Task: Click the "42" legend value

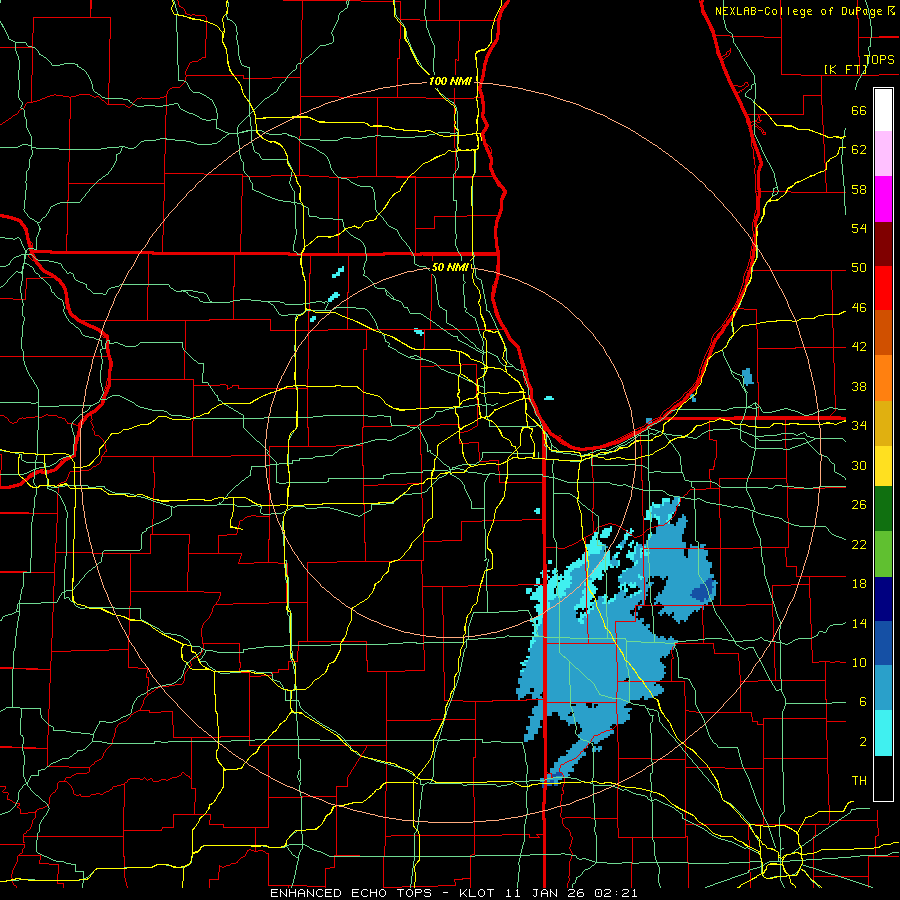Action: coord(859,346)
